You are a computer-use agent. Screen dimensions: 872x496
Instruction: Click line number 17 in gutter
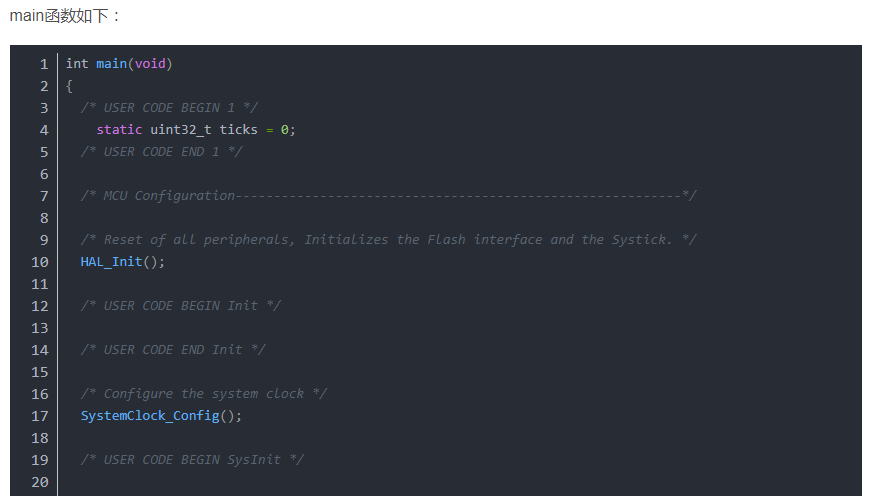click(39, 416)
